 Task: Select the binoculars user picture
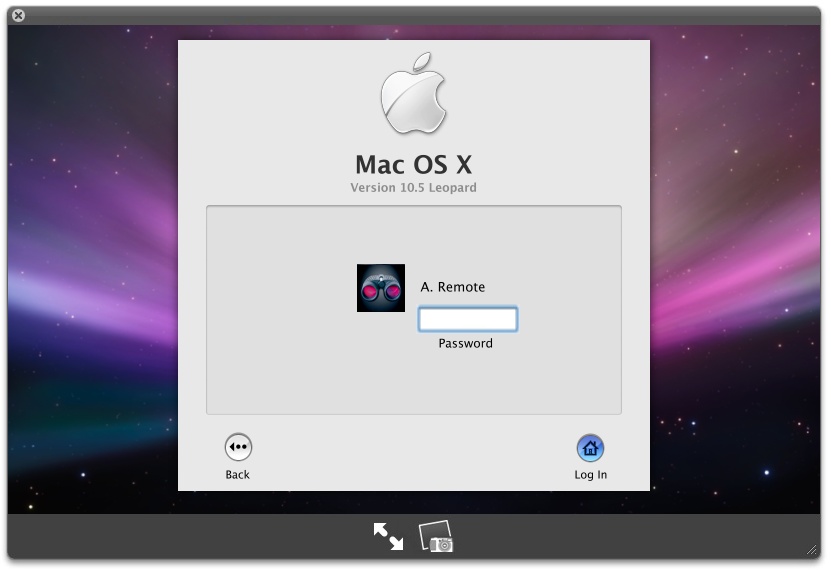pos(381,288)
